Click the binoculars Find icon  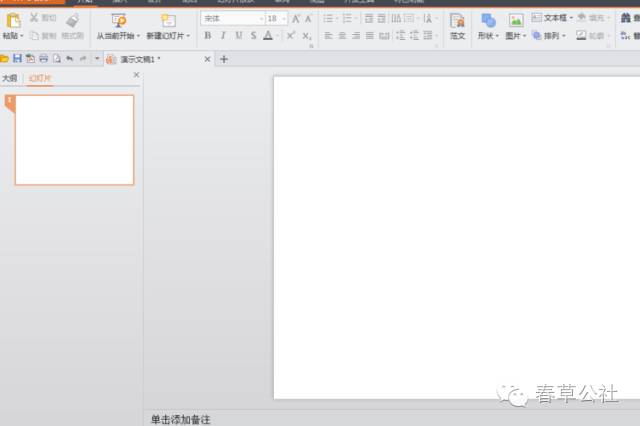[x=625, y=18]
